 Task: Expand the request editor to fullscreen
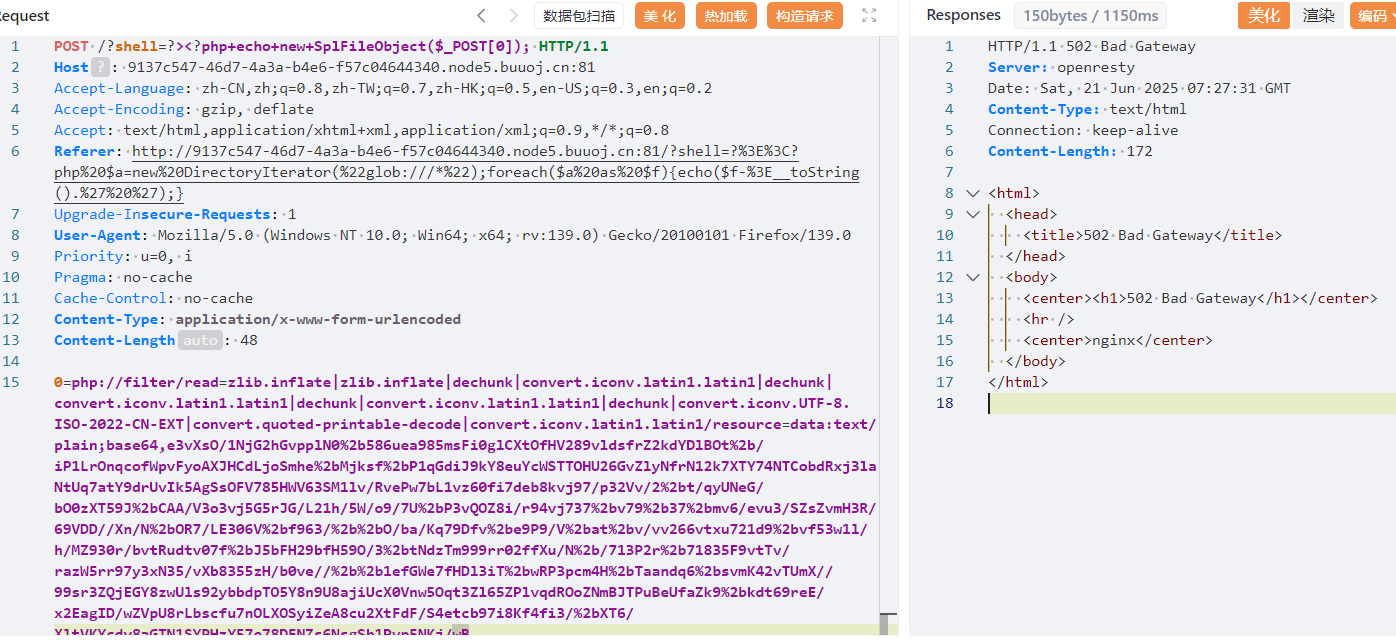click(869, 15)
